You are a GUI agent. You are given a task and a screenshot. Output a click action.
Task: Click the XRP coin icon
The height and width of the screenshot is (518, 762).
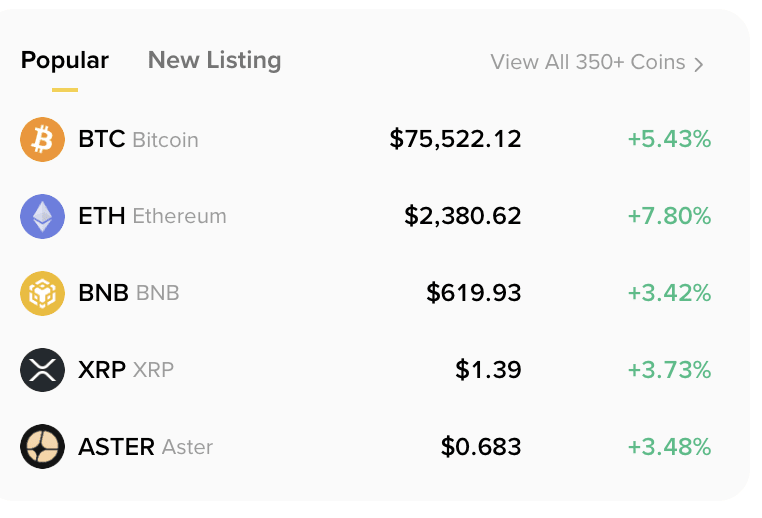tap(42, 370)
